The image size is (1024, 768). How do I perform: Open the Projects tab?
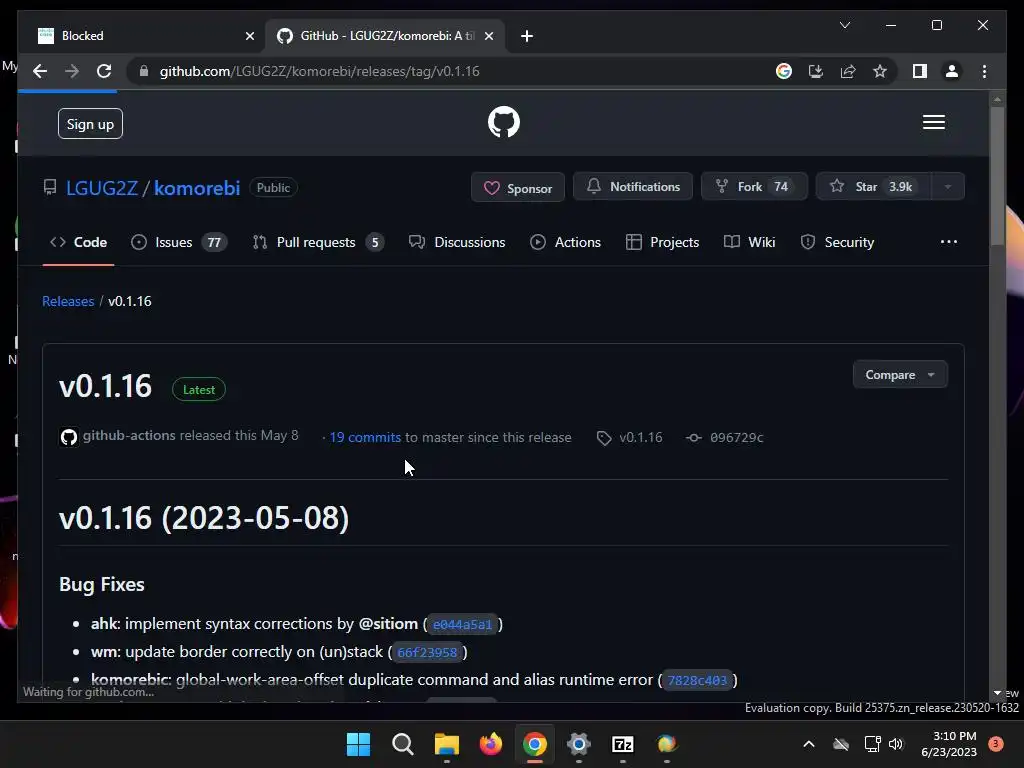point(662,242)
